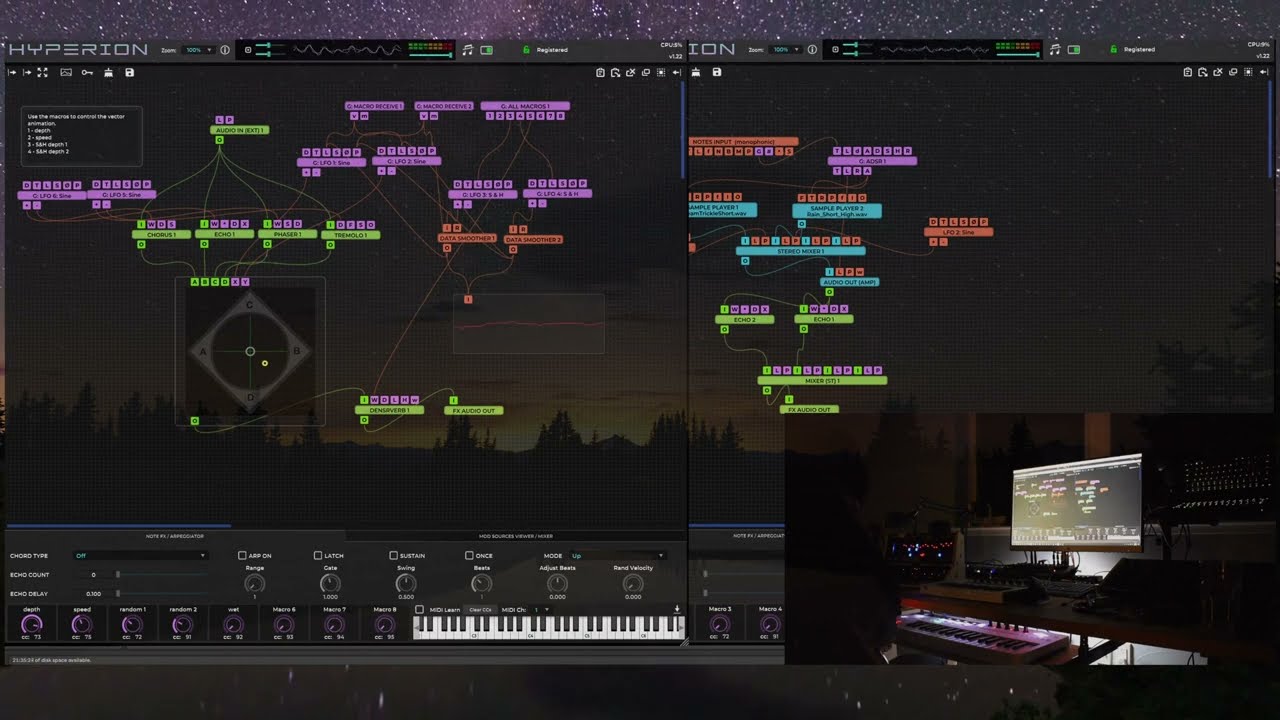1280x720 pixels.
Task: Click the clipboard paste icon in right window
Action: [x=1187, y=72]
